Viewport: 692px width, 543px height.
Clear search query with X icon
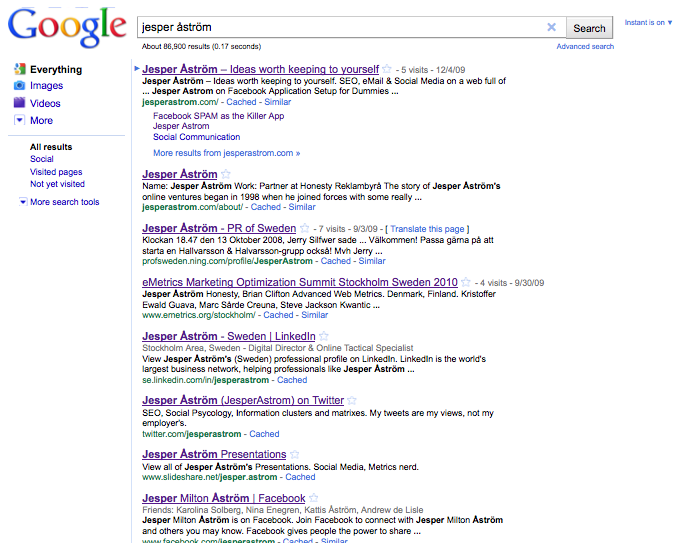point(551,27)
